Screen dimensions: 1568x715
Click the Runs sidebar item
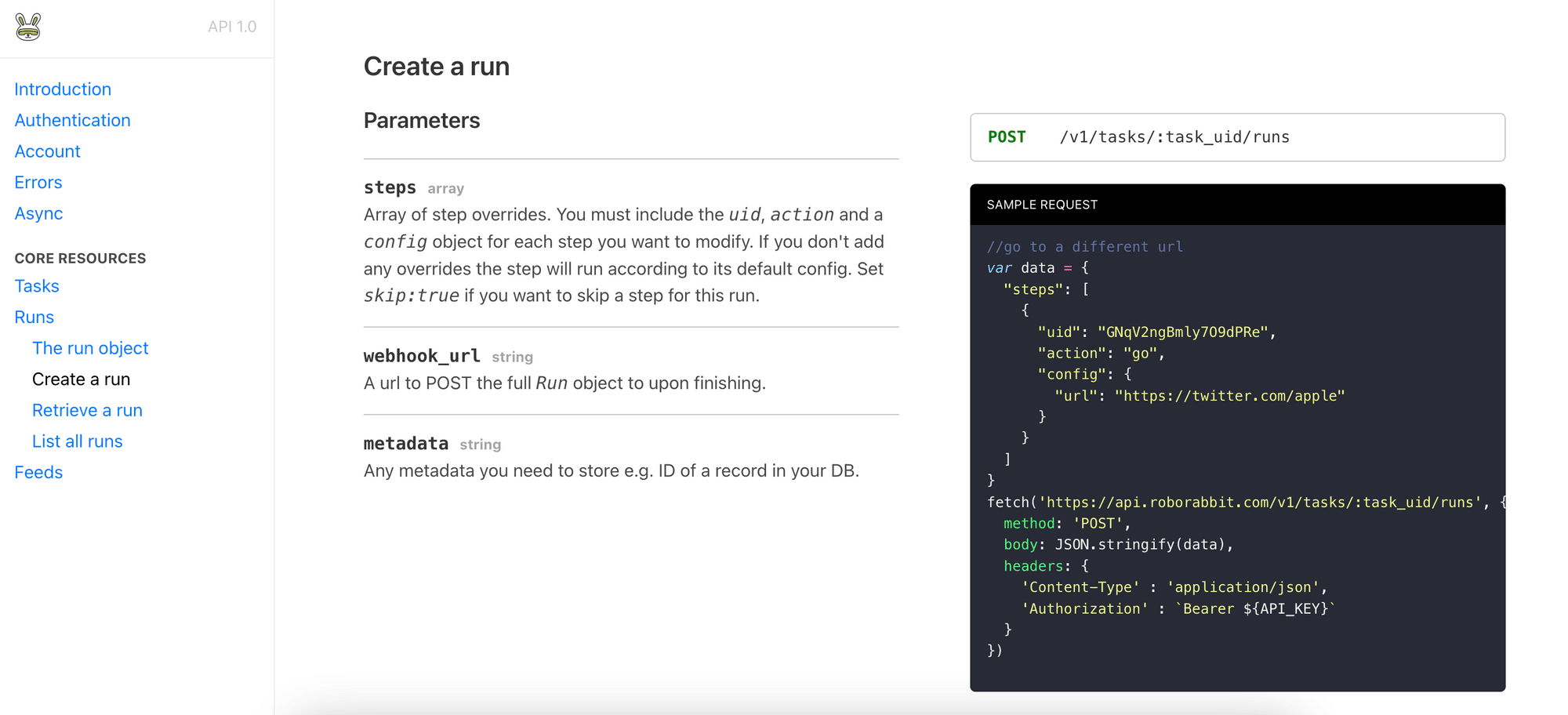pyautogui.click(x=34, y=318)
